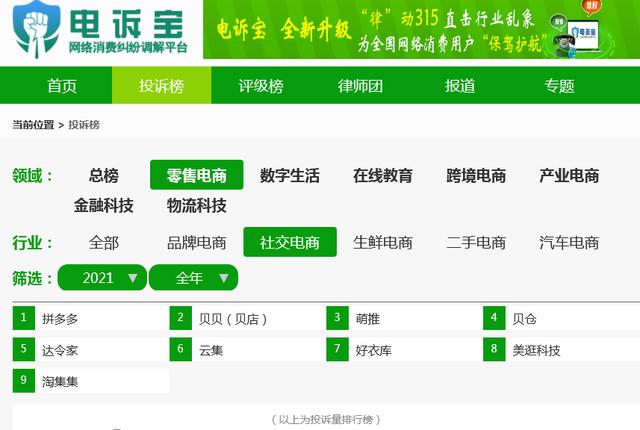Open rank 5 entry 达令家
The height and width of the screenshot is (430, 640).
(91, 350)
